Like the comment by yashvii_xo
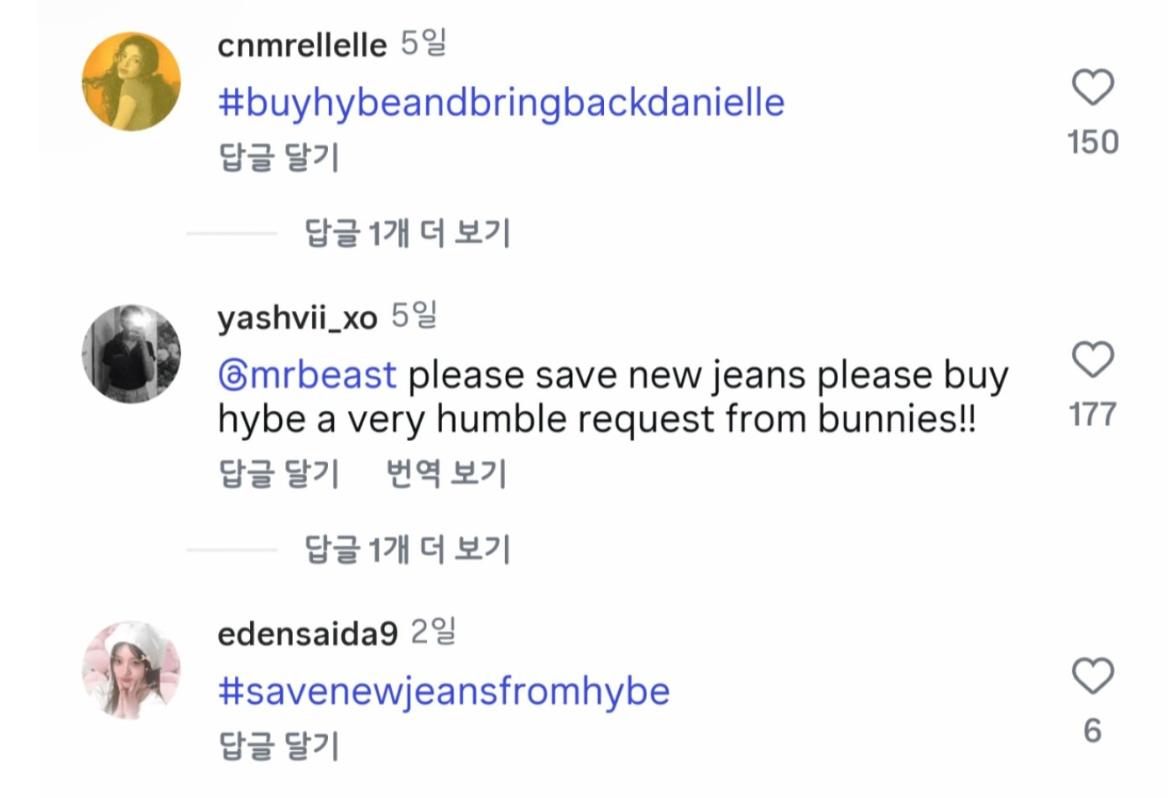 [x=1092, y=360]
